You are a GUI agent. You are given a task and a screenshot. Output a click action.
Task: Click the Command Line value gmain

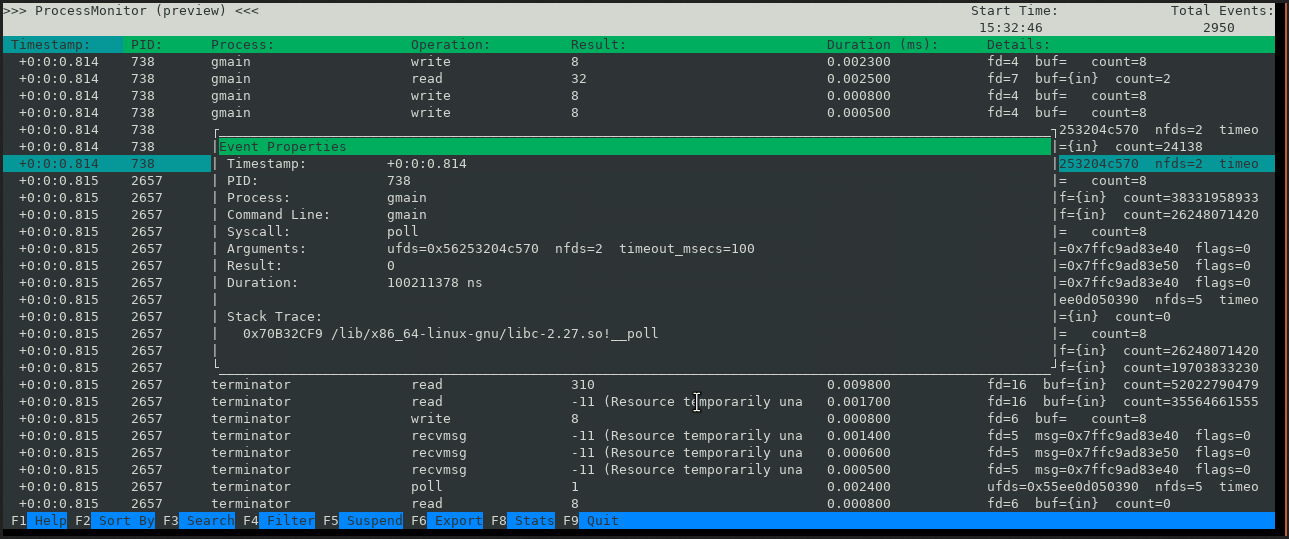click(x=406, y=215)
